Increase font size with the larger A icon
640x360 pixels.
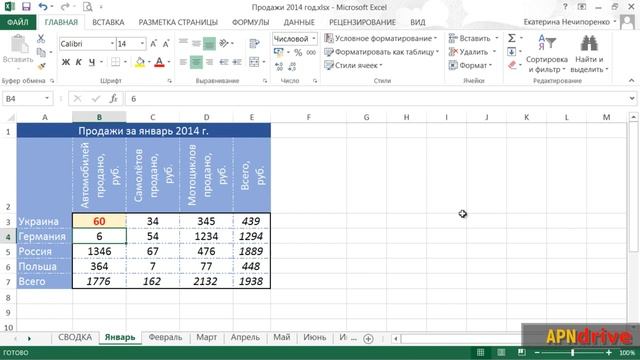coord(153,44)
